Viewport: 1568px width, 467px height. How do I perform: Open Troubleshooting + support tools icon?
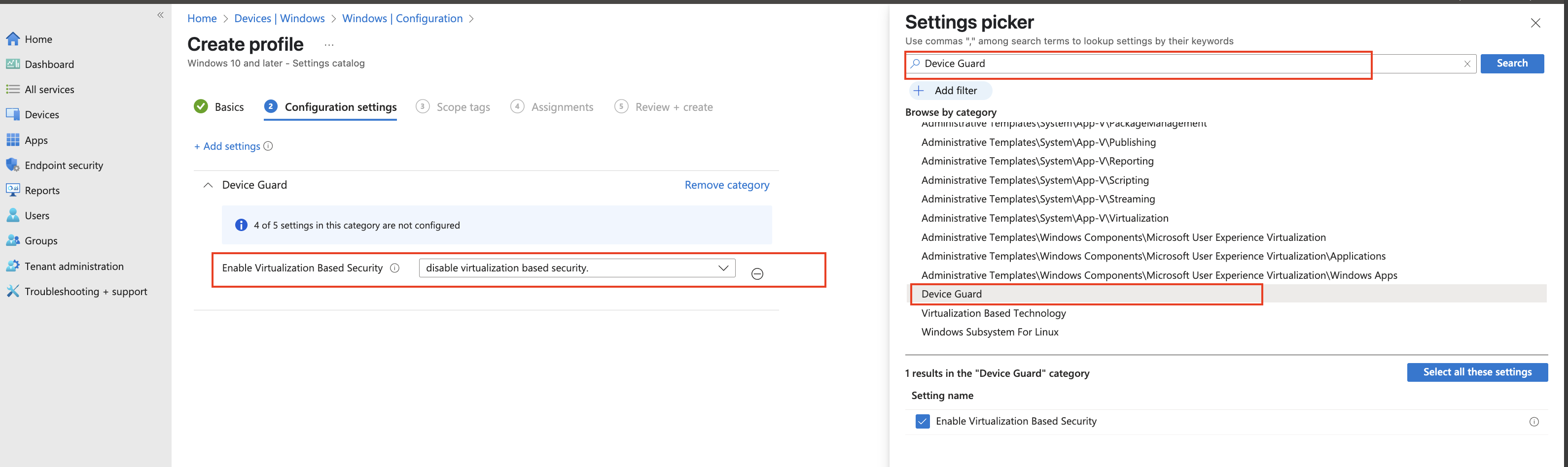click(x=13, y=291)
